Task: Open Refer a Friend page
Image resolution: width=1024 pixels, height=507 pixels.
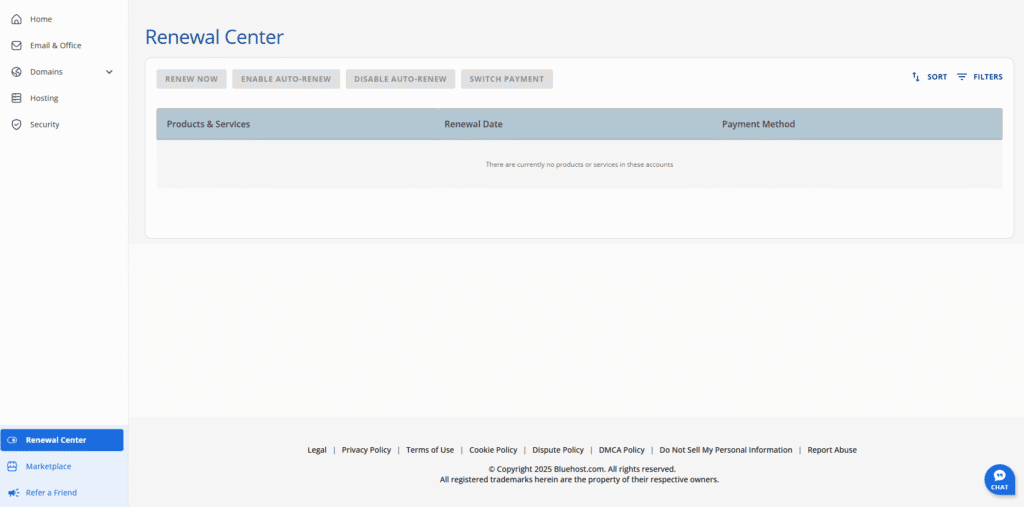Action: 51,493
